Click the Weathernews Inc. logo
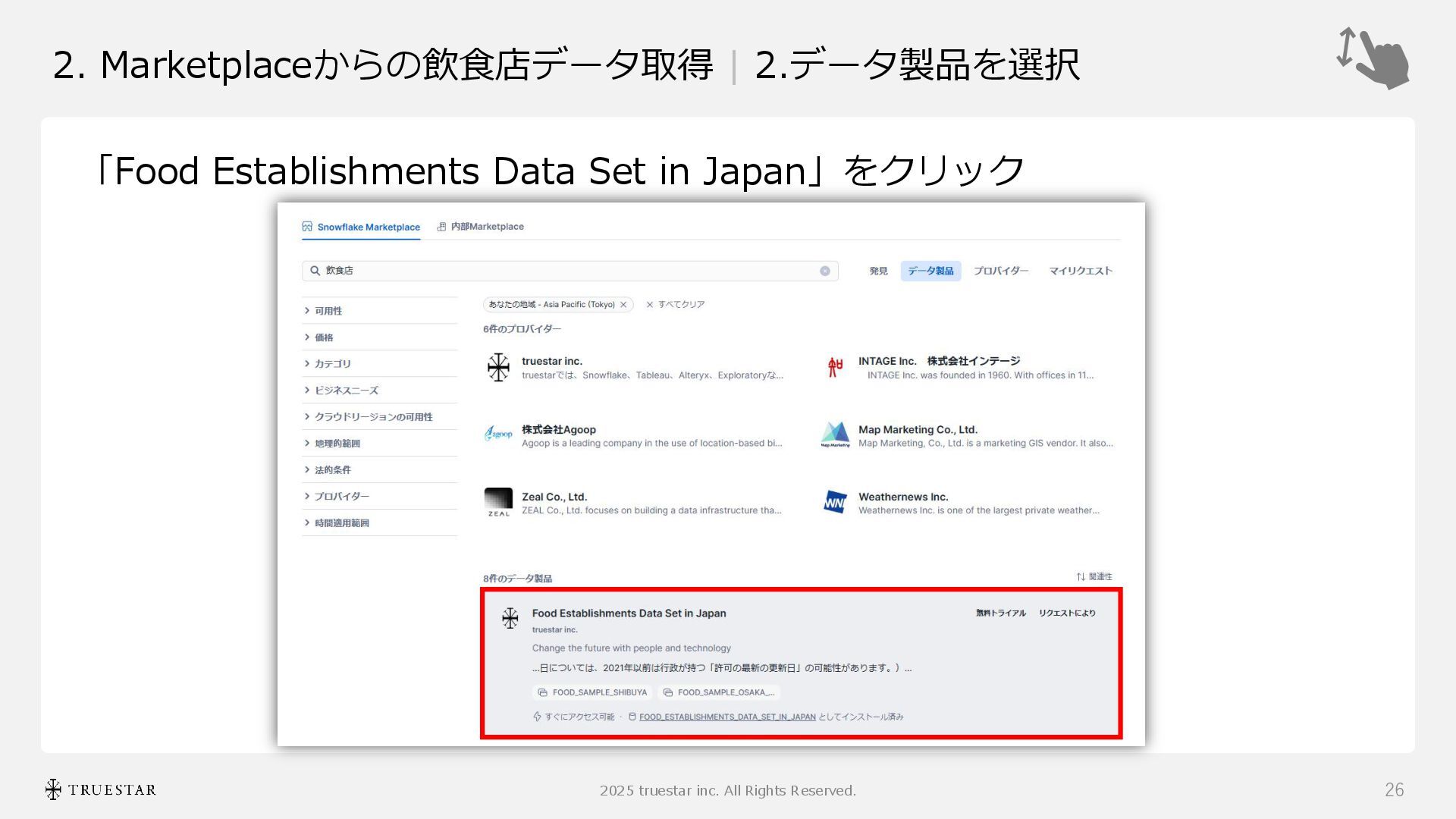 click(x=835, y=502)
